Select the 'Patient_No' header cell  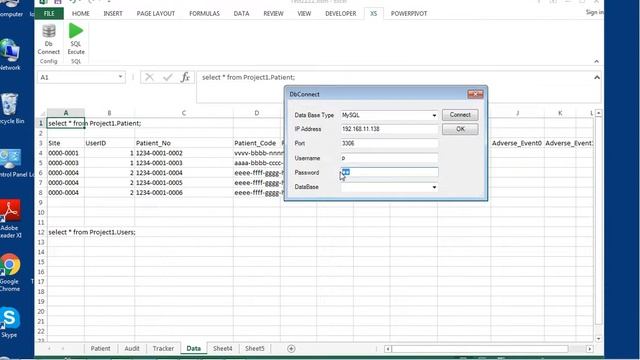coord(184,143)
